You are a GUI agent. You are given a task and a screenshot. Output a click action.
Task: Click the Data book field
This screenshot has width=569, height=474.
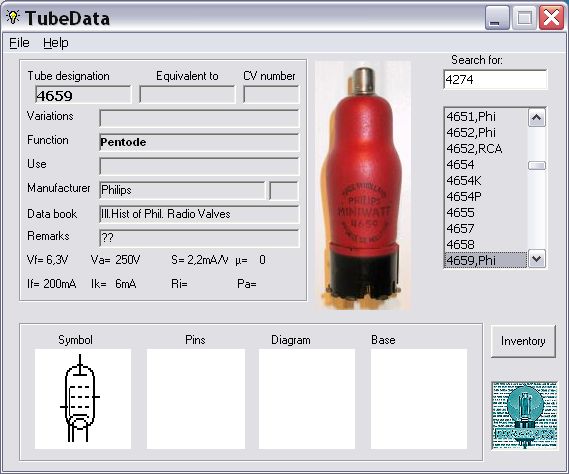coord(199,214)
